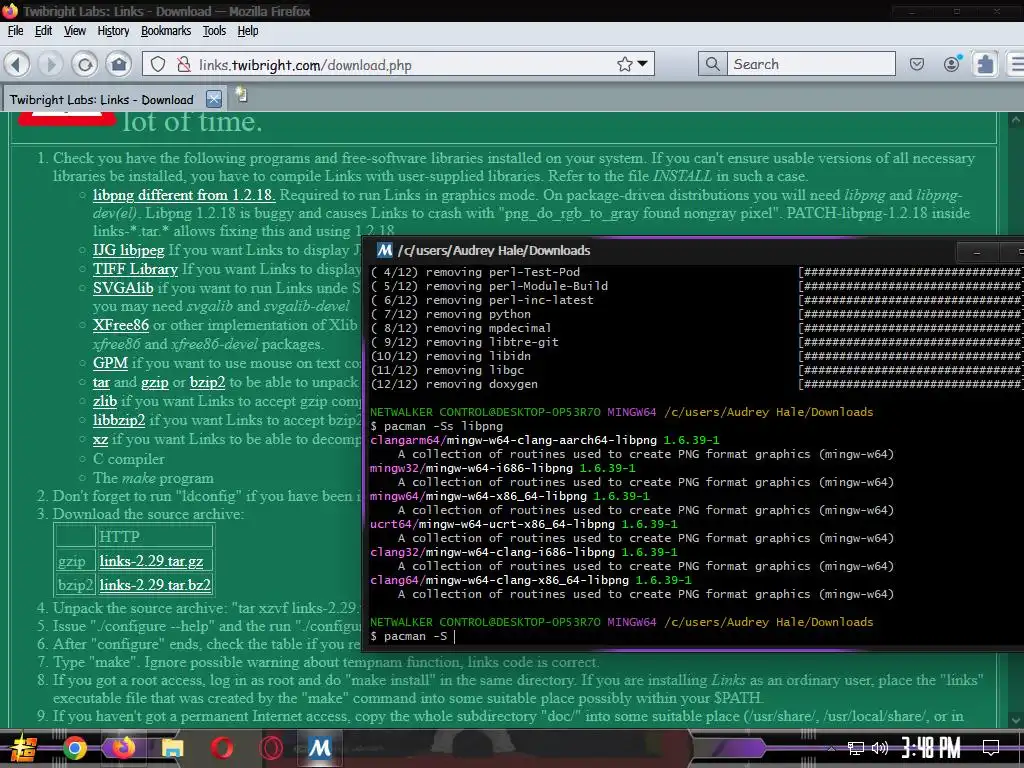The image size is (1024, 768).
Task: Open the tracking protection shield icon
Action: 158,64
